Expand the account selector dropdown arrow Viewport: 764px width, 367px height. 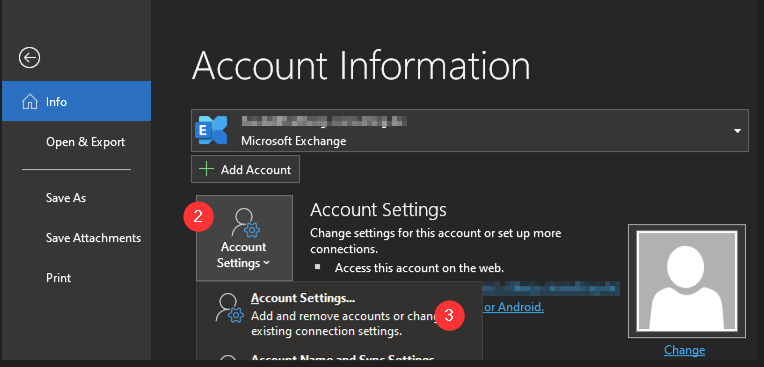click(737, 131)
